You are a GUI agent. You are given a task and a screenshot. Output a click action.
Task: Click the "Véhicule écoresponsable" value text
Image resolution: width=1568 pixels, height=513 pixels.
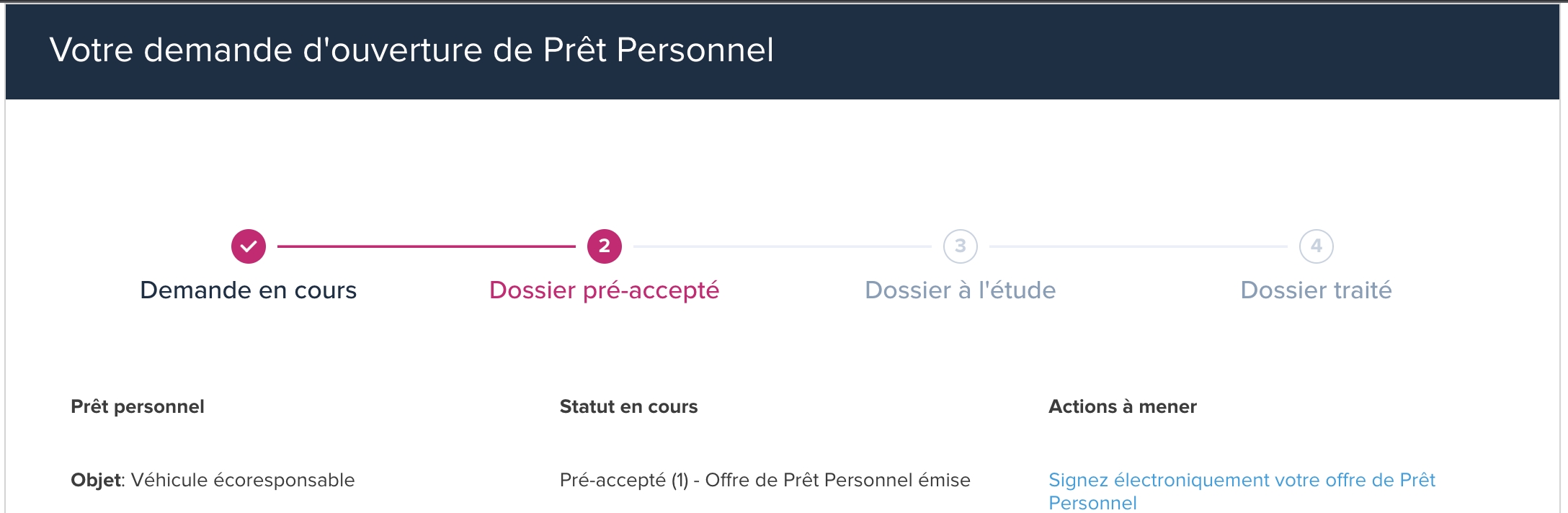243,481
